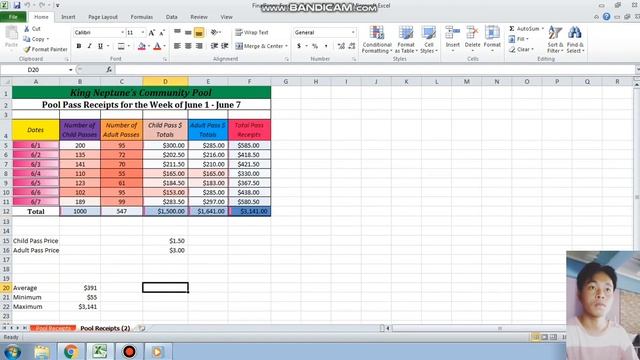Decrease indent in Alignment group

(x=214, y=46)
